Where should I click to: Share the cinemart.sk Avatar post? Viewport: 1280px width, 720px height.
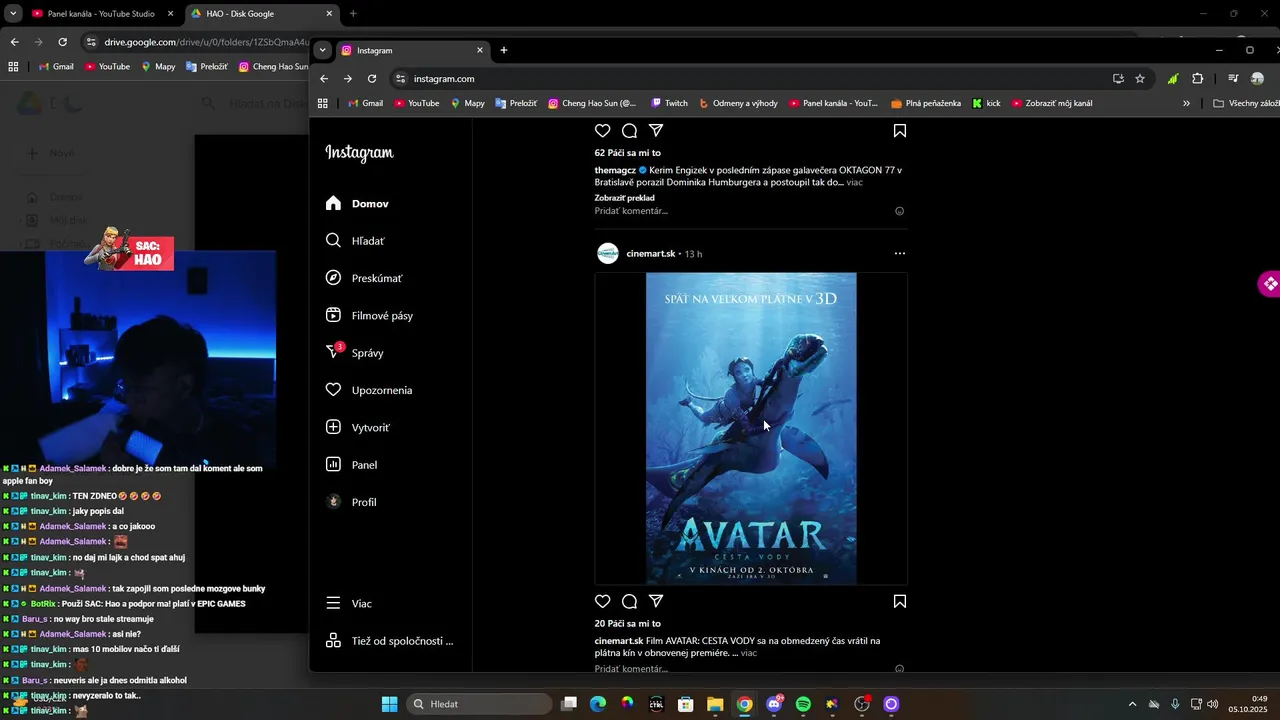point(656,601)
